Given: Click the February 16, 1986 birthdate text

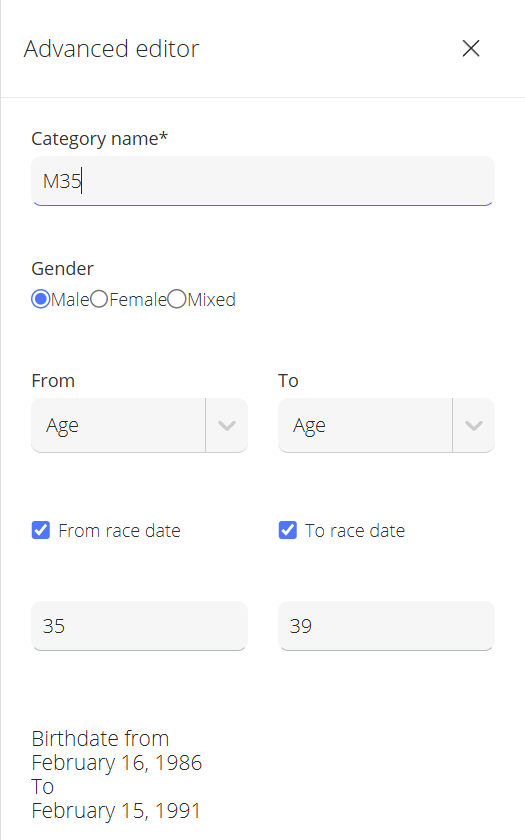Looking at the screenshot, I should [x=117, y=762].
